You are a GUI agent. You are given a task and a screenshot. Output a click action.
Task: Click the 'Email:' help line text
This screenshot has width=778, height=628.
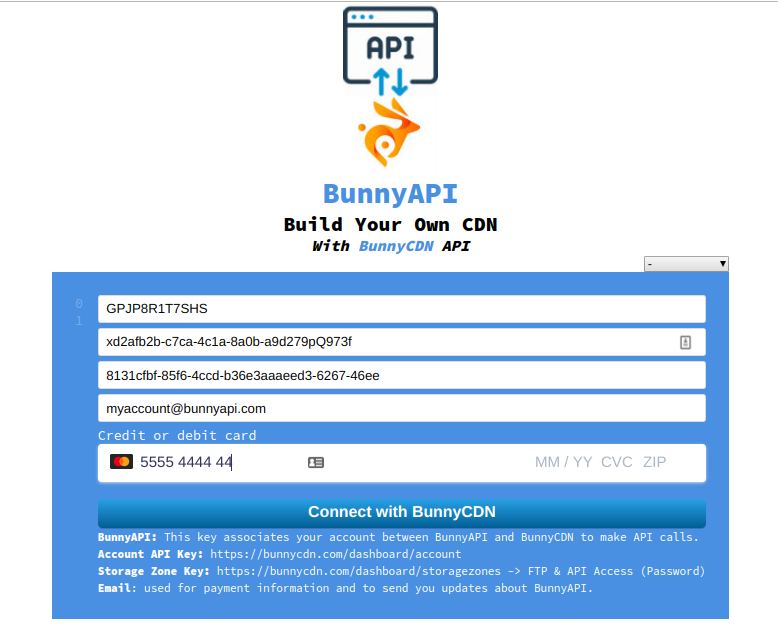pos(345,588)
